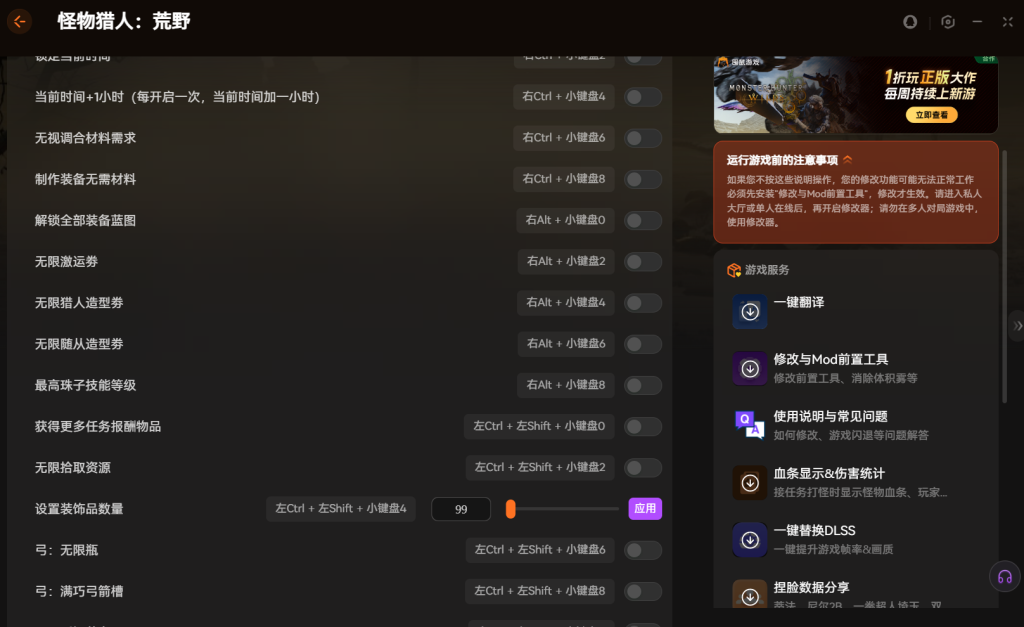
Task: Apply the 设置装饰品数量 value with 应用
Action: [645, 509]
